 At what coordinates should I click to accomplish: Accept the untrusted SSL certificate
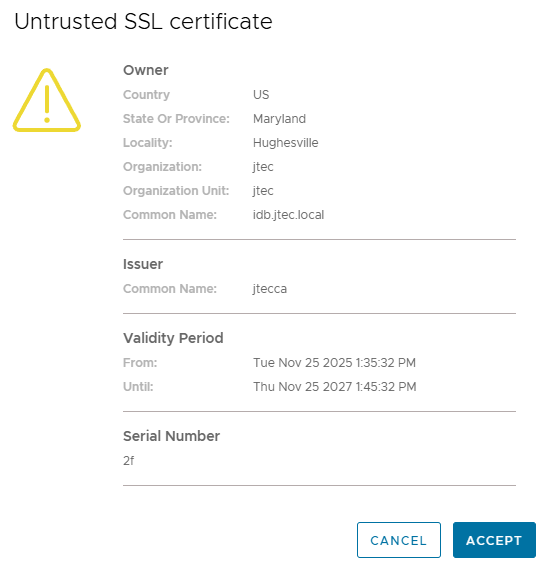click(x=494, y=540)
